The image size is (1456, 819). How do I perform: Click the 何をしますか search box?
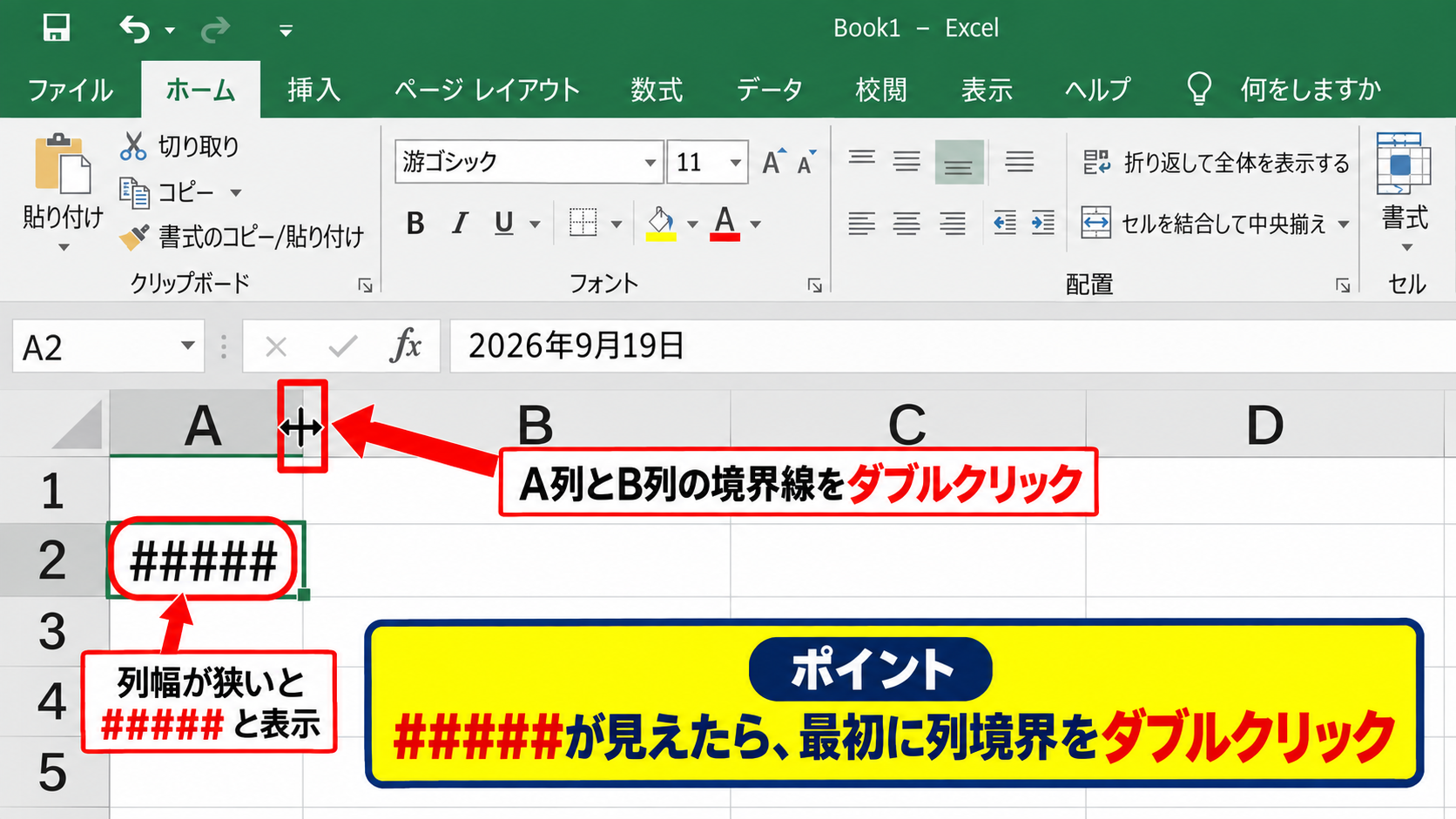click(x=1311, y=90)
